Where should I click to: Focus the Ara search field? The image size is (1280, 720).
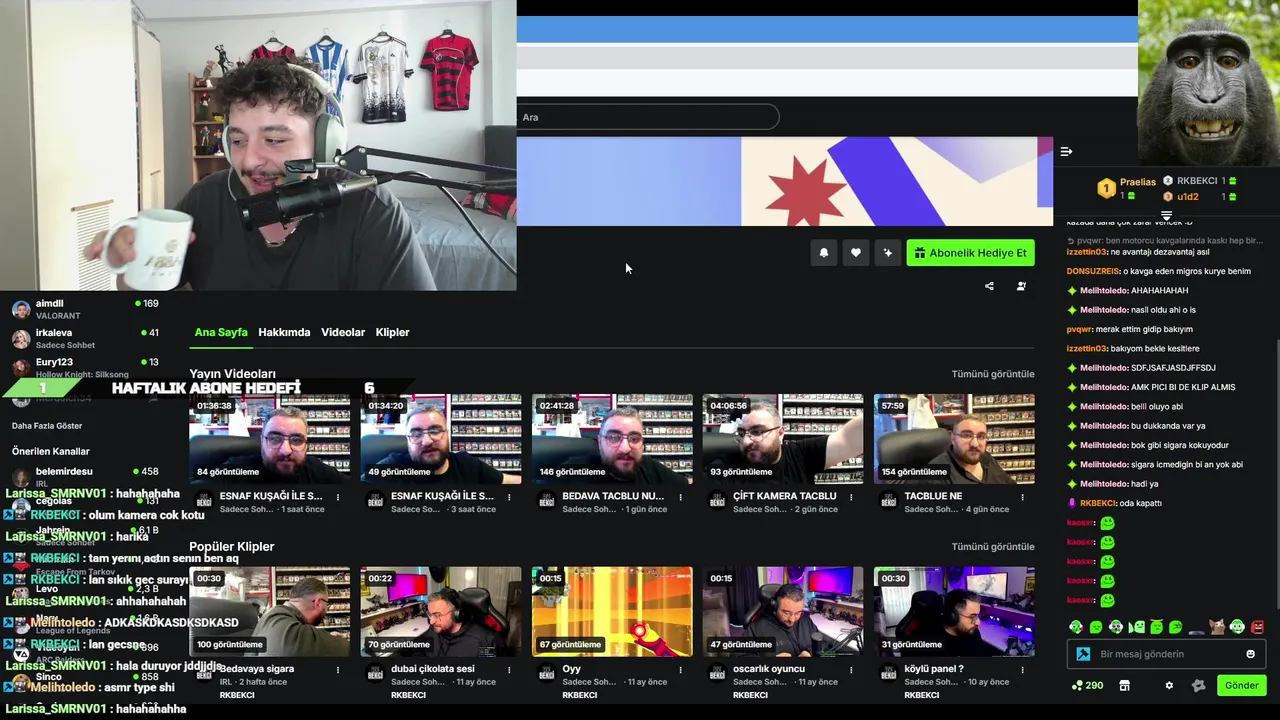click(647, 117)
